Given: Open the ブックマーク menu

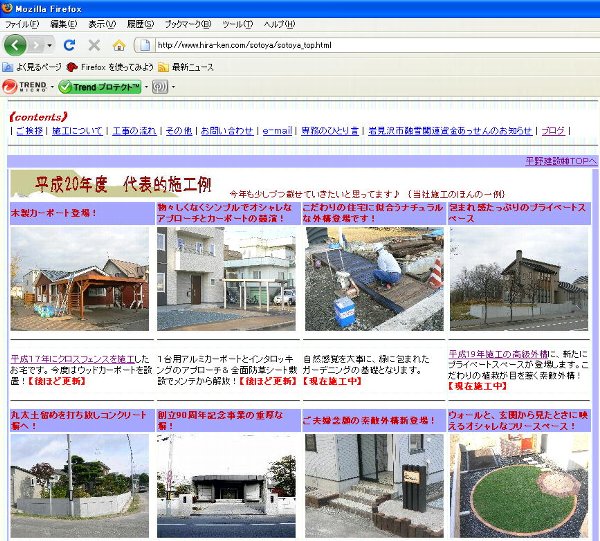Looking at the screenshot, I should tap(188, 24).
